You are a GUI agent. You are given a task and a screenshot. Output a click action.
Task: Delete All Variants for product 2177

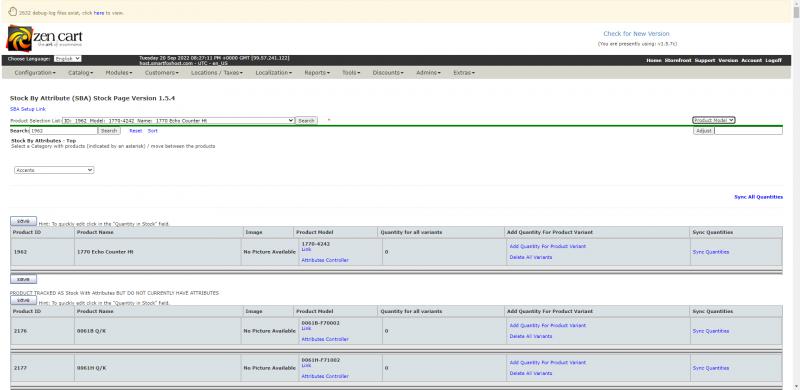click(x=531, y=374)
